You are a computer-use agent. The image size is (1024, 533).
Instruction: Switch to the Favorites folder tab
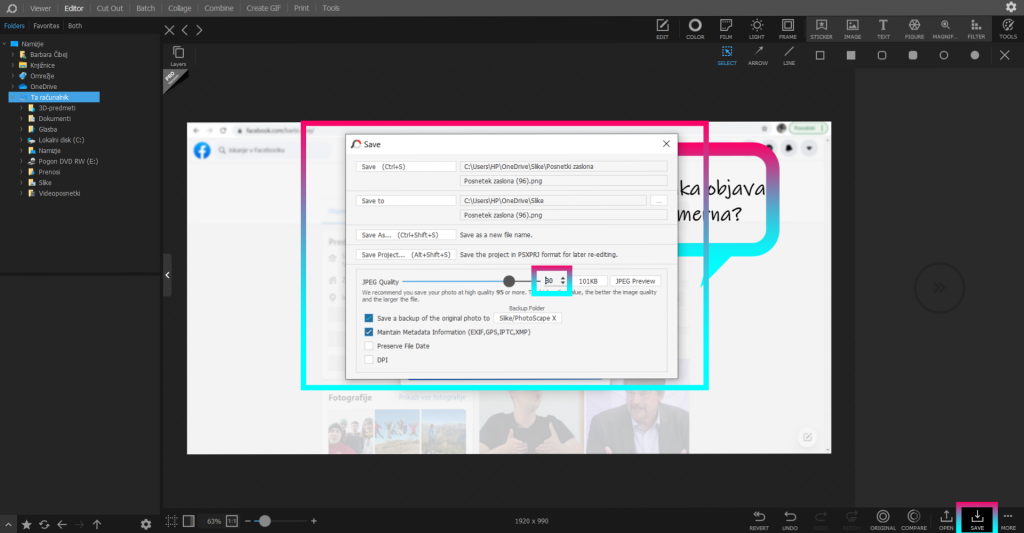tap(46, 26)
